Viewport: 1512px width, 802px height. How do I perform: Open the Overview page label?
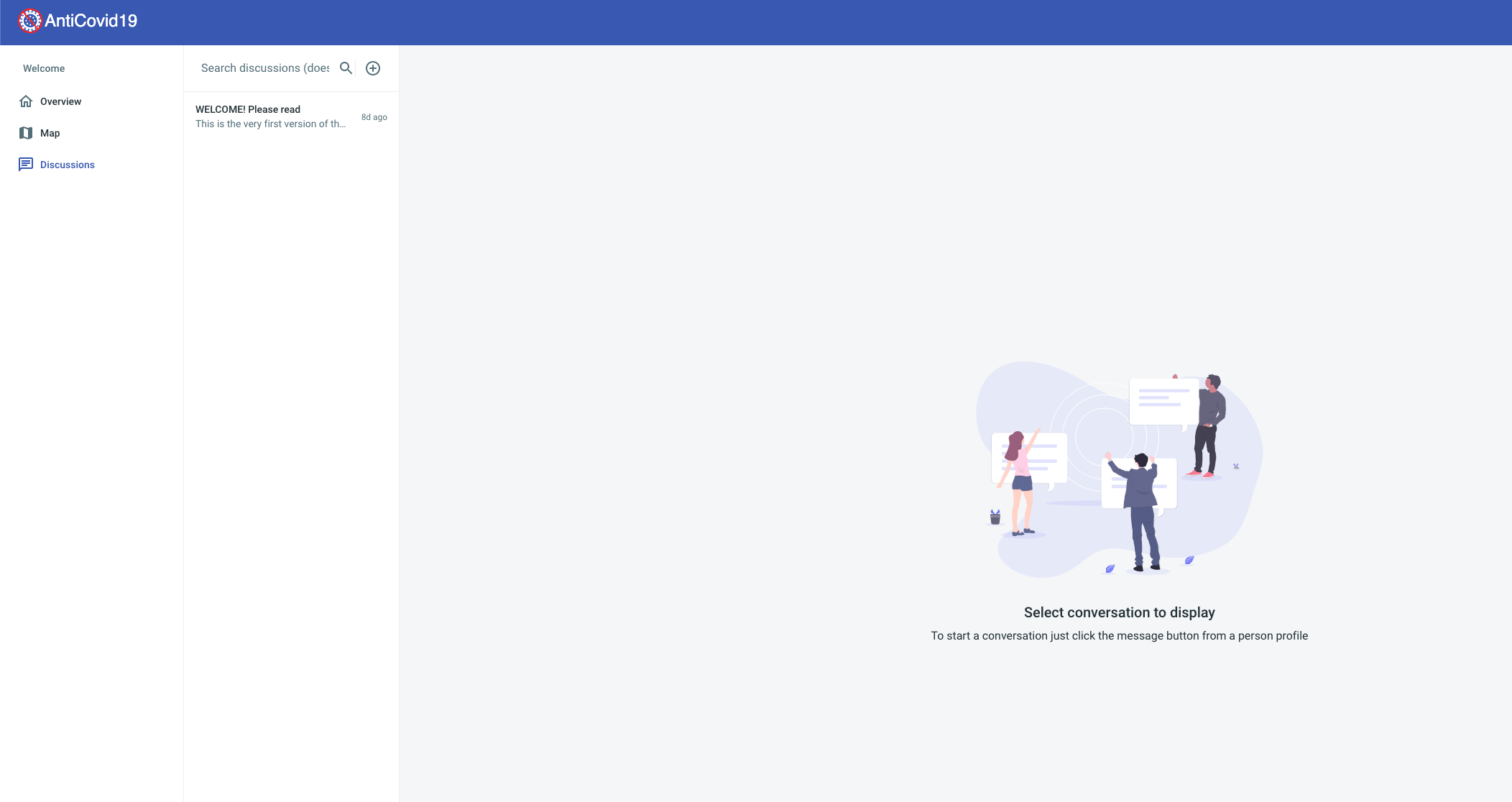click(x=60, y=101)
